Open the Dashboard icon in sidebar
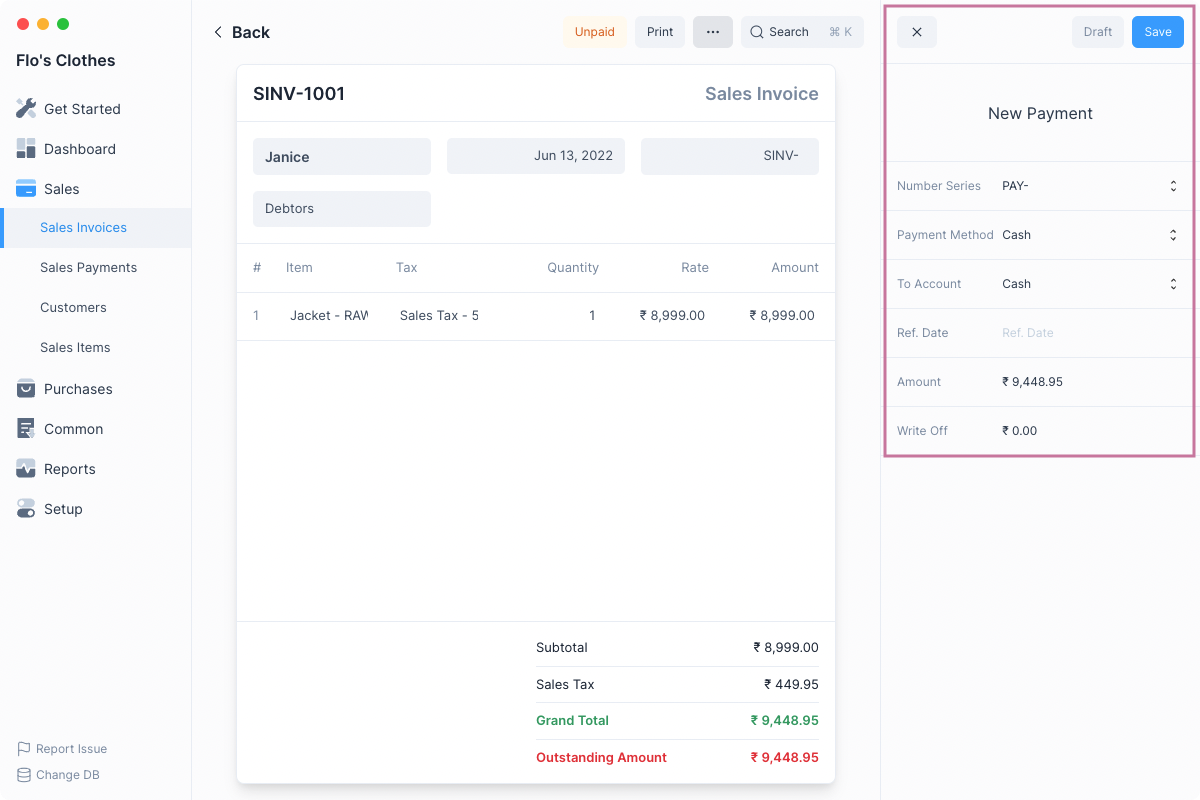The image size is (1200, 800). [26, 149]
